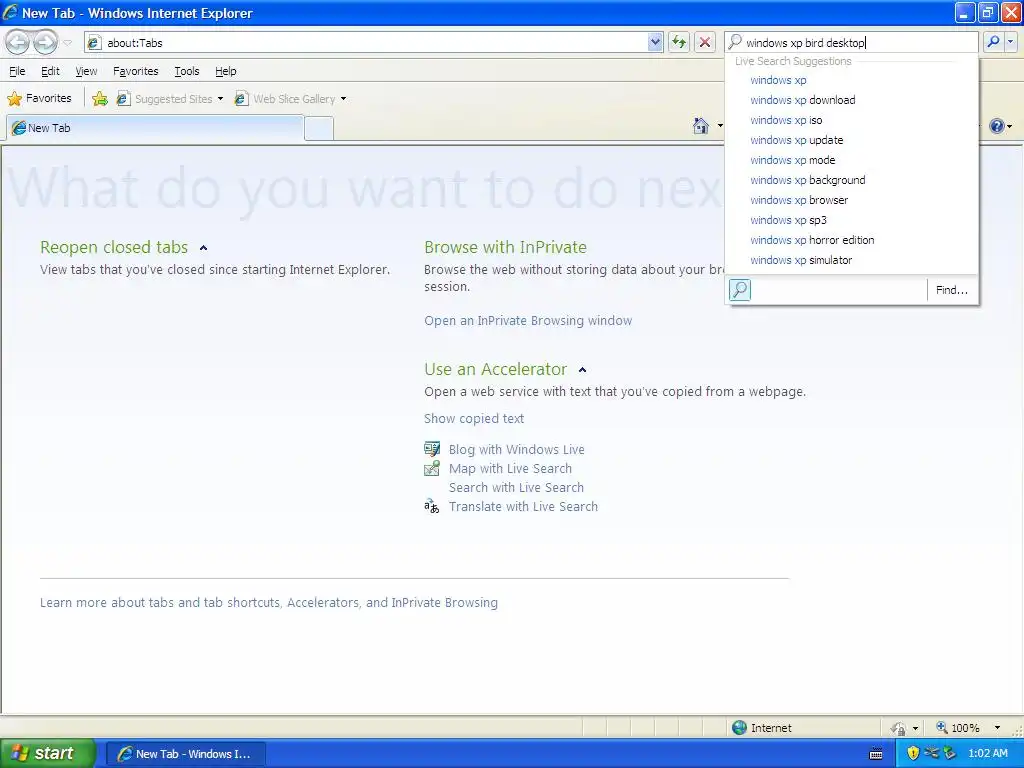Viewport: 1024px width, 768px height.
Task: Refresh the page with the green arrows icon
Action: (679, 42)
